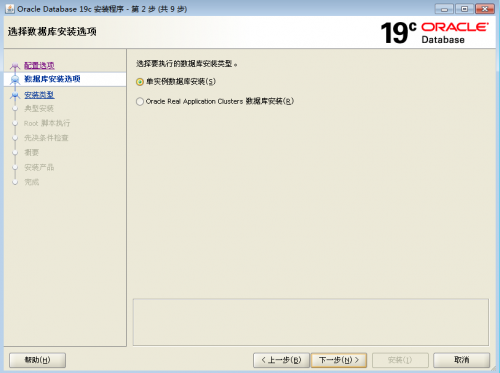This screenshot has width=500, height=373.
Task: Click the 选择要执行的数据库安装类型 instruction text
Action: pyautogui.click(x=187, y=64)
